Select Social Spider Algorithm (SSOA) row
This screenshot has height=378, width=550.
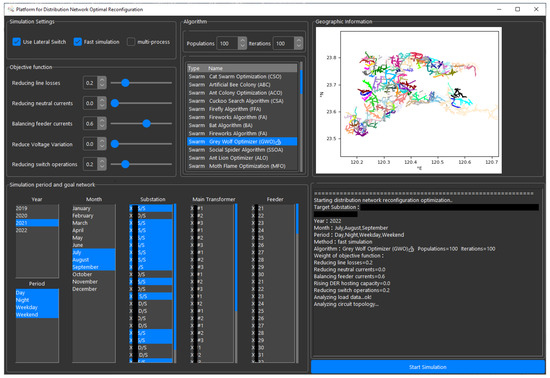[242, 150]
